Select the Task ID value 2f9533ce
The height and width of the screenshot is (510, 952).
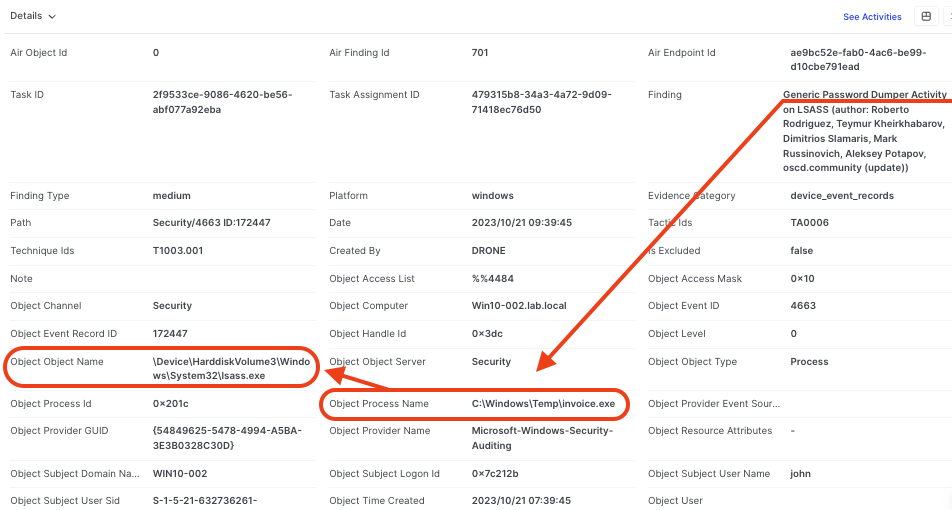pyautogui.click(x=222, y=102)
